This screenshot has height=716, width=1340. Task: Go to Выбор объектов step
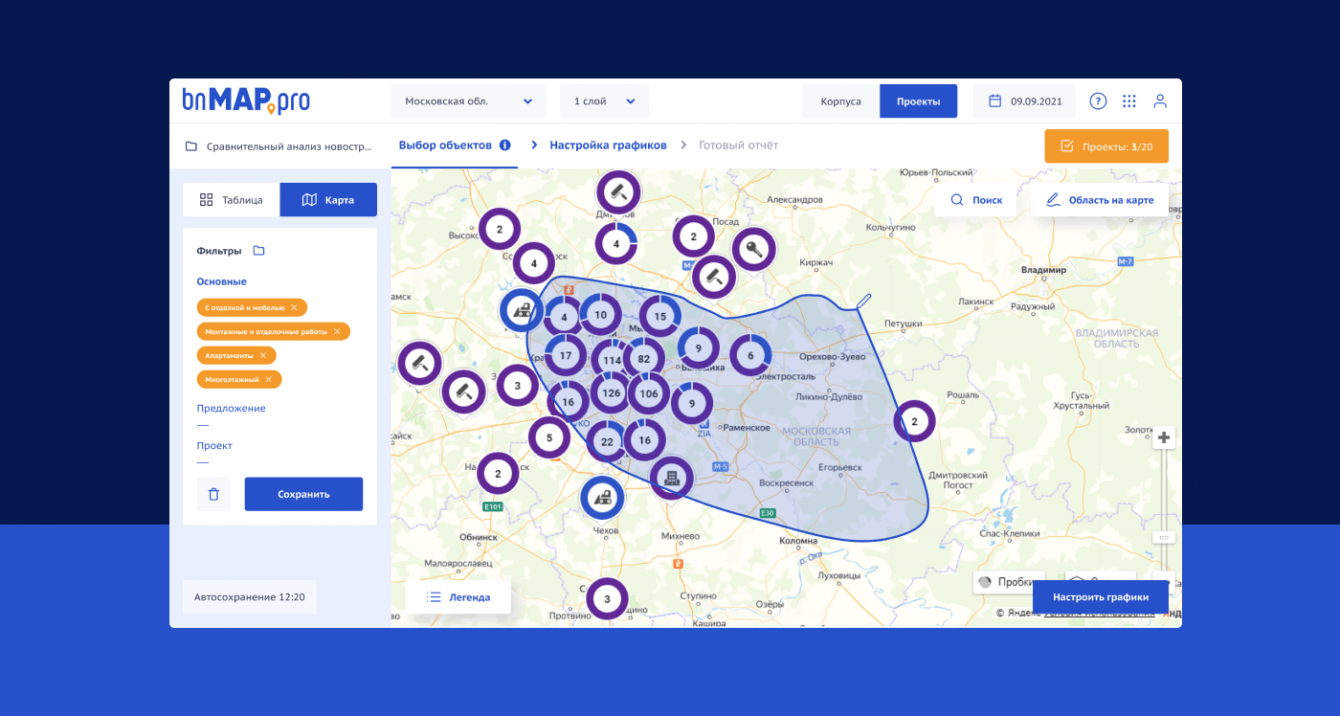coord(445,145)
